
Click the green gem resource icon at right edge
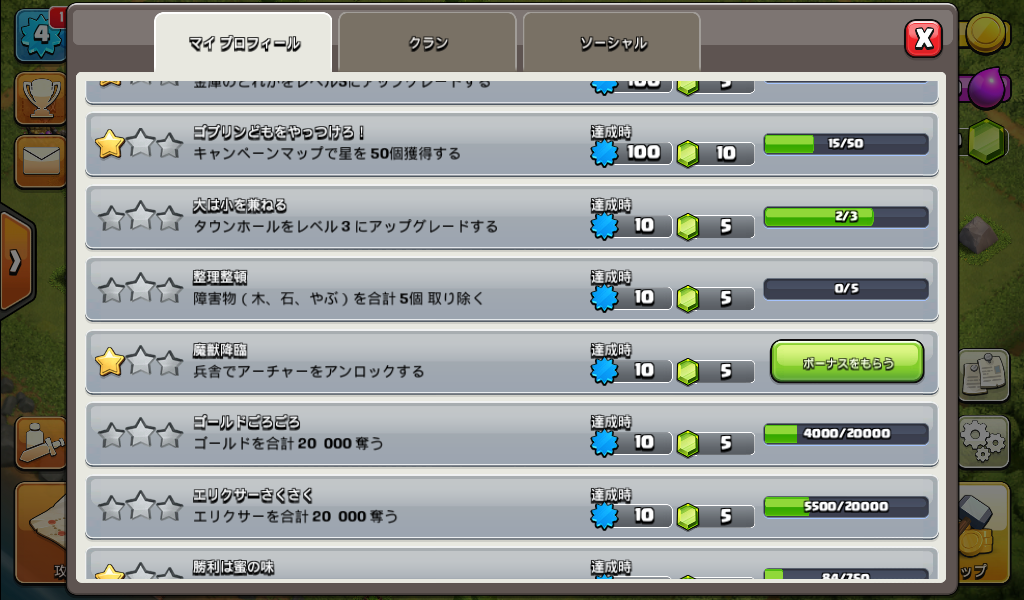[985, 140]
